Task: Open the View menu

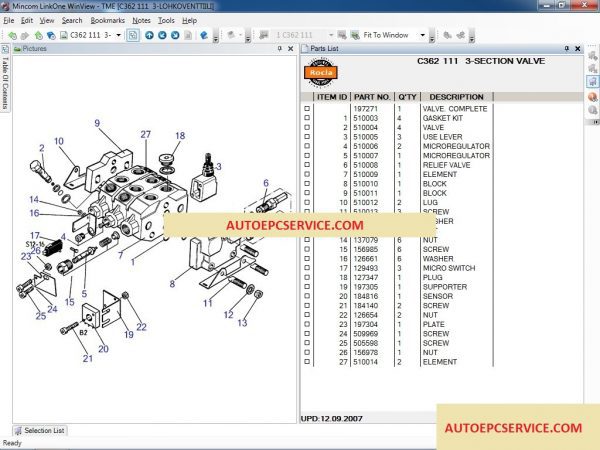Action: [47, 21]
